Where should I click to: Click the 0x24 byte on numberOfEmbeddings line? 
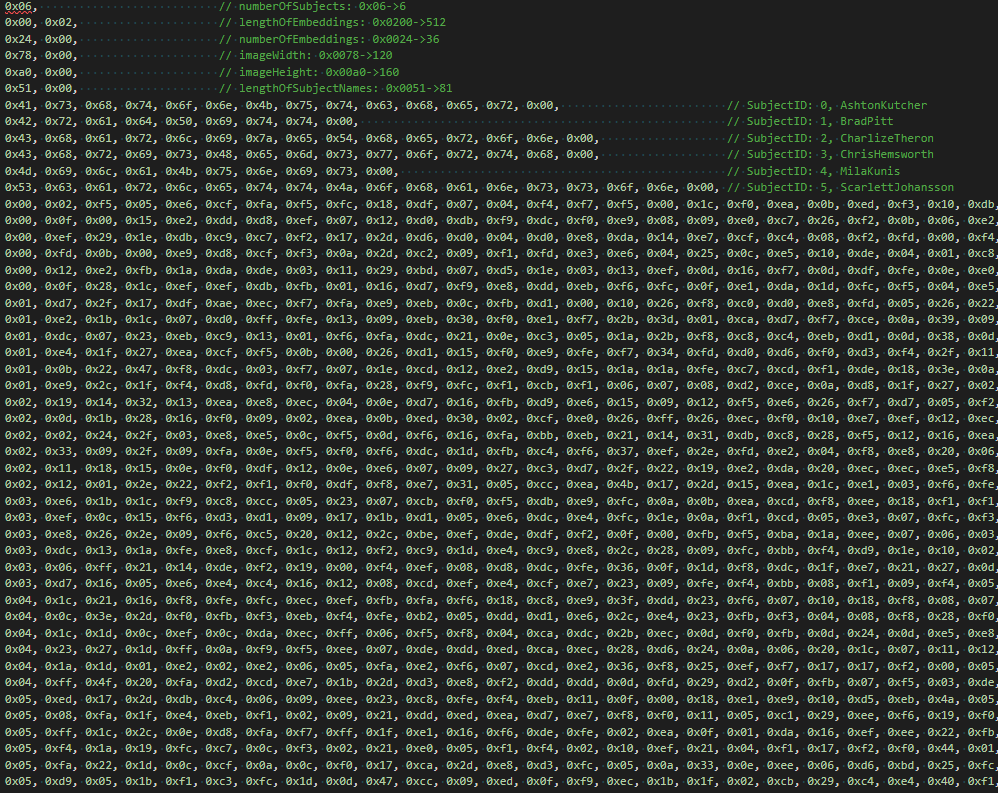pos(17,39)
